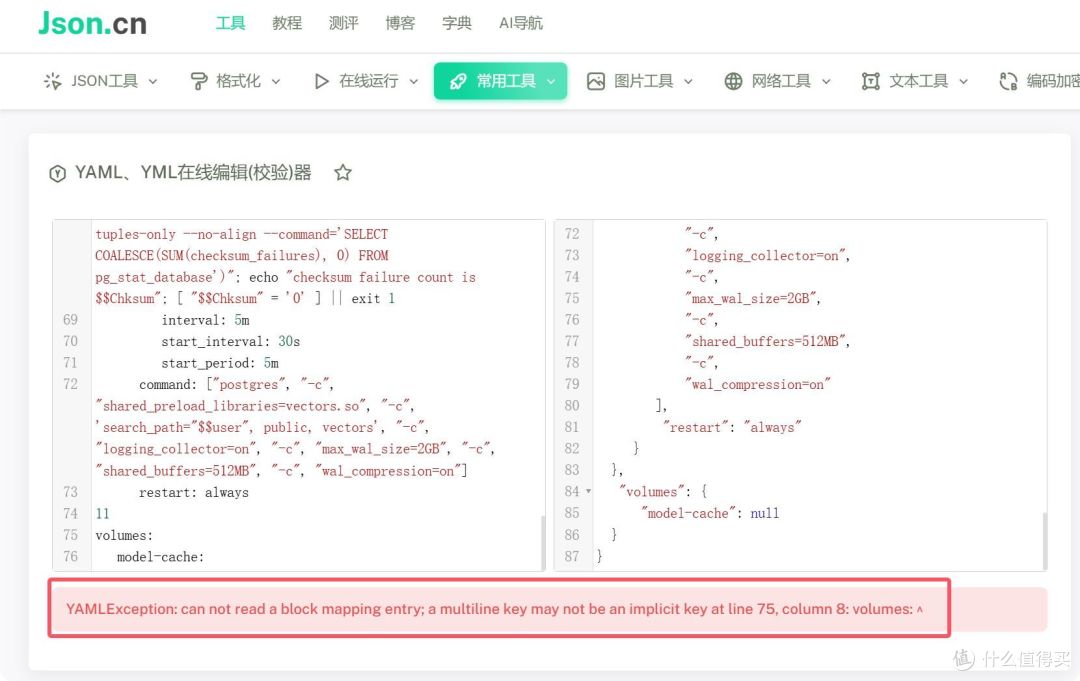Click "start_period: 5m" in YAML editor
1080x681 pixels.
(220, 363)
